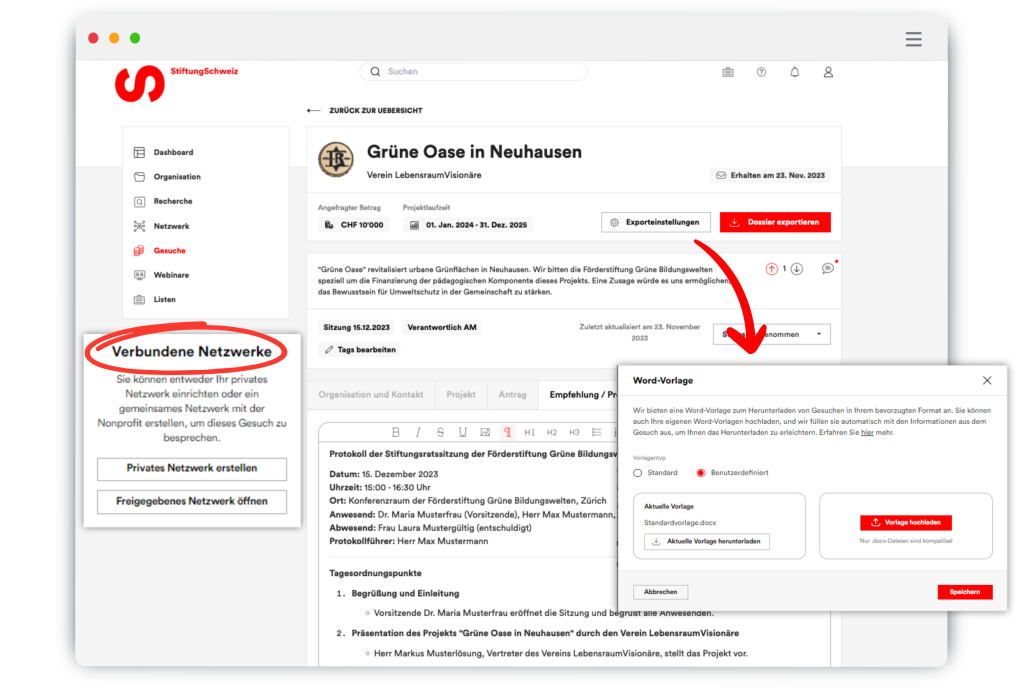Open the hamburger menu
Image resolution: width=1024 pixels, height=691 pixels.
(x=913, y=39)
